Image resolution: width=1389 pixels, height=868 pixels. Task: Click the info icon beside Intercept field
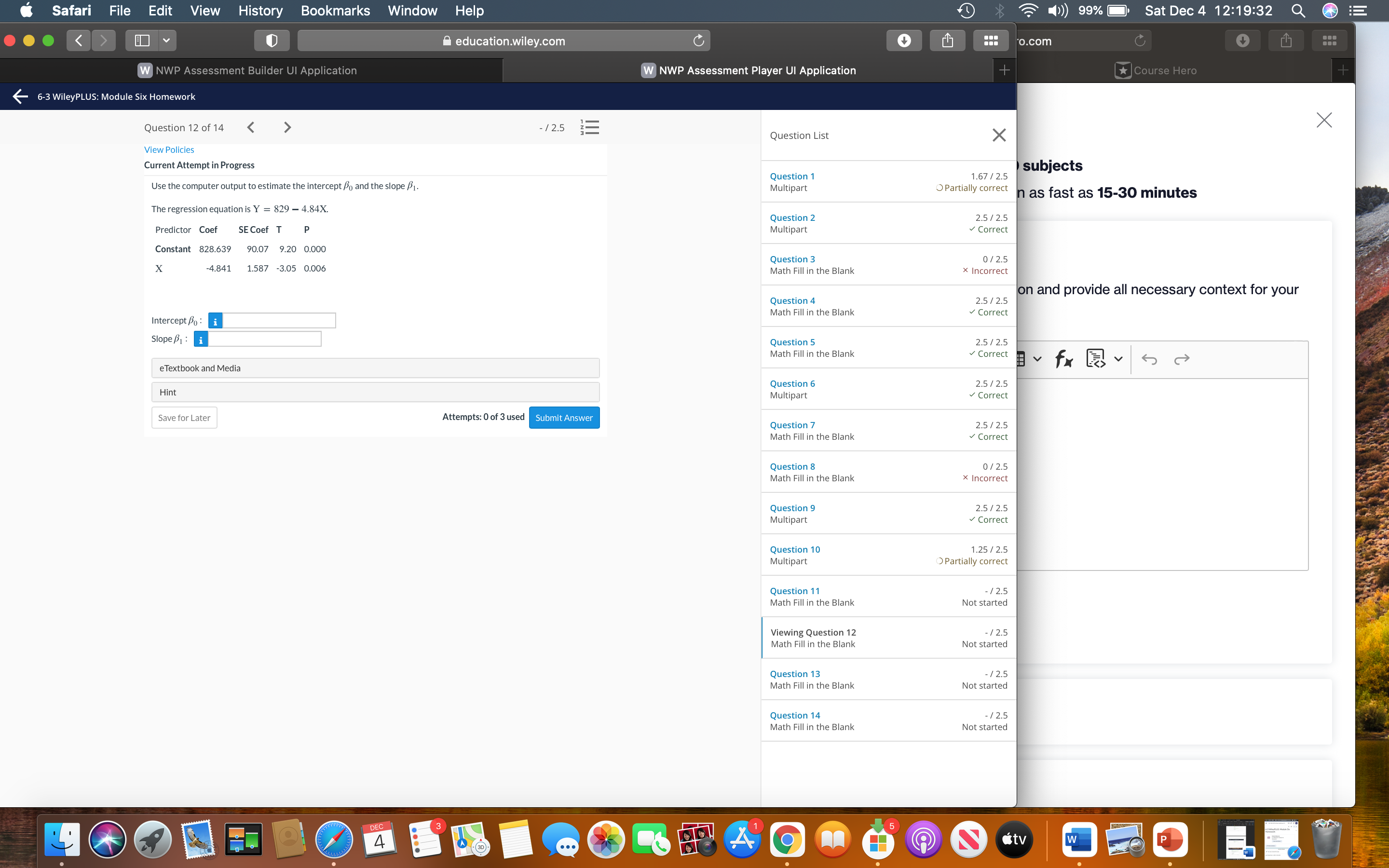(215, 321)
